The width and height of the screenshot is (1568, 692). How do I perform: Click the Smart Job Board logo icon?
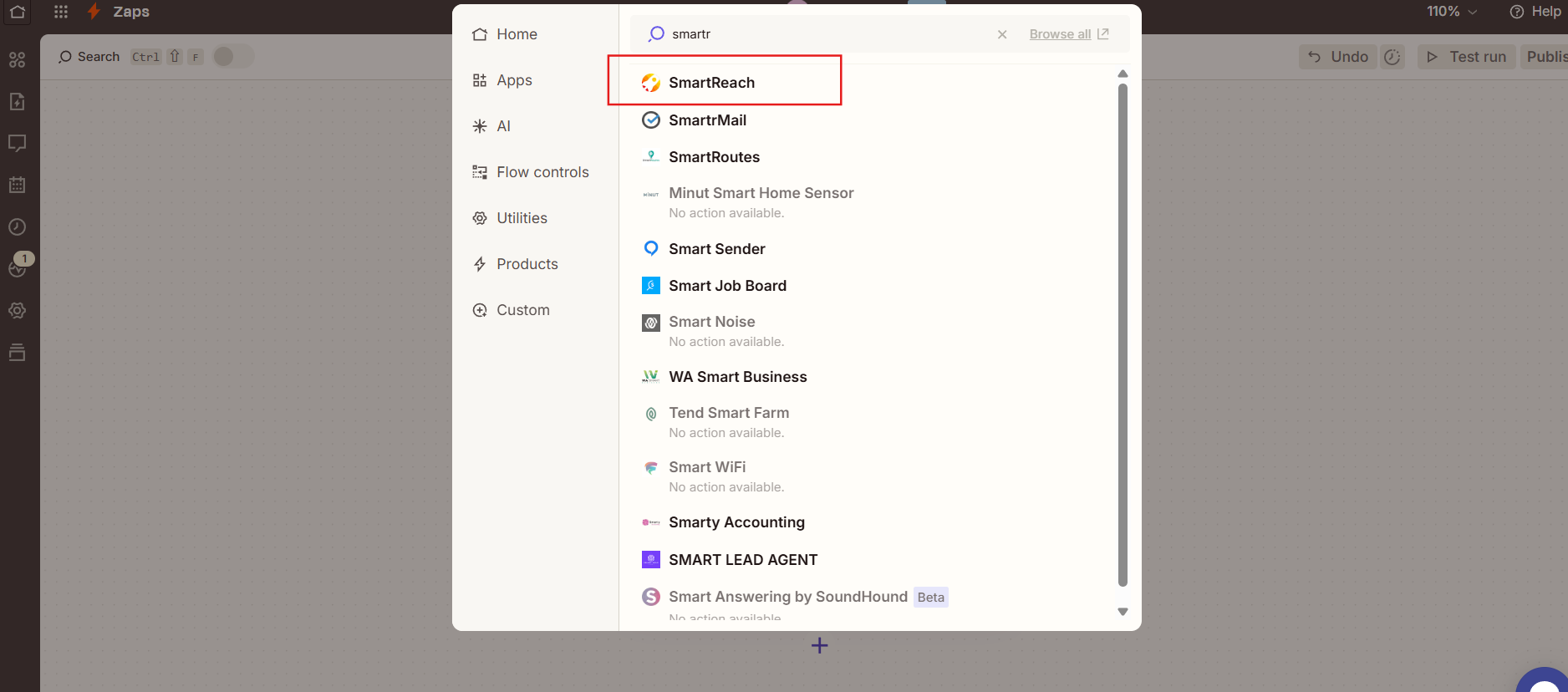pos(650,286)
